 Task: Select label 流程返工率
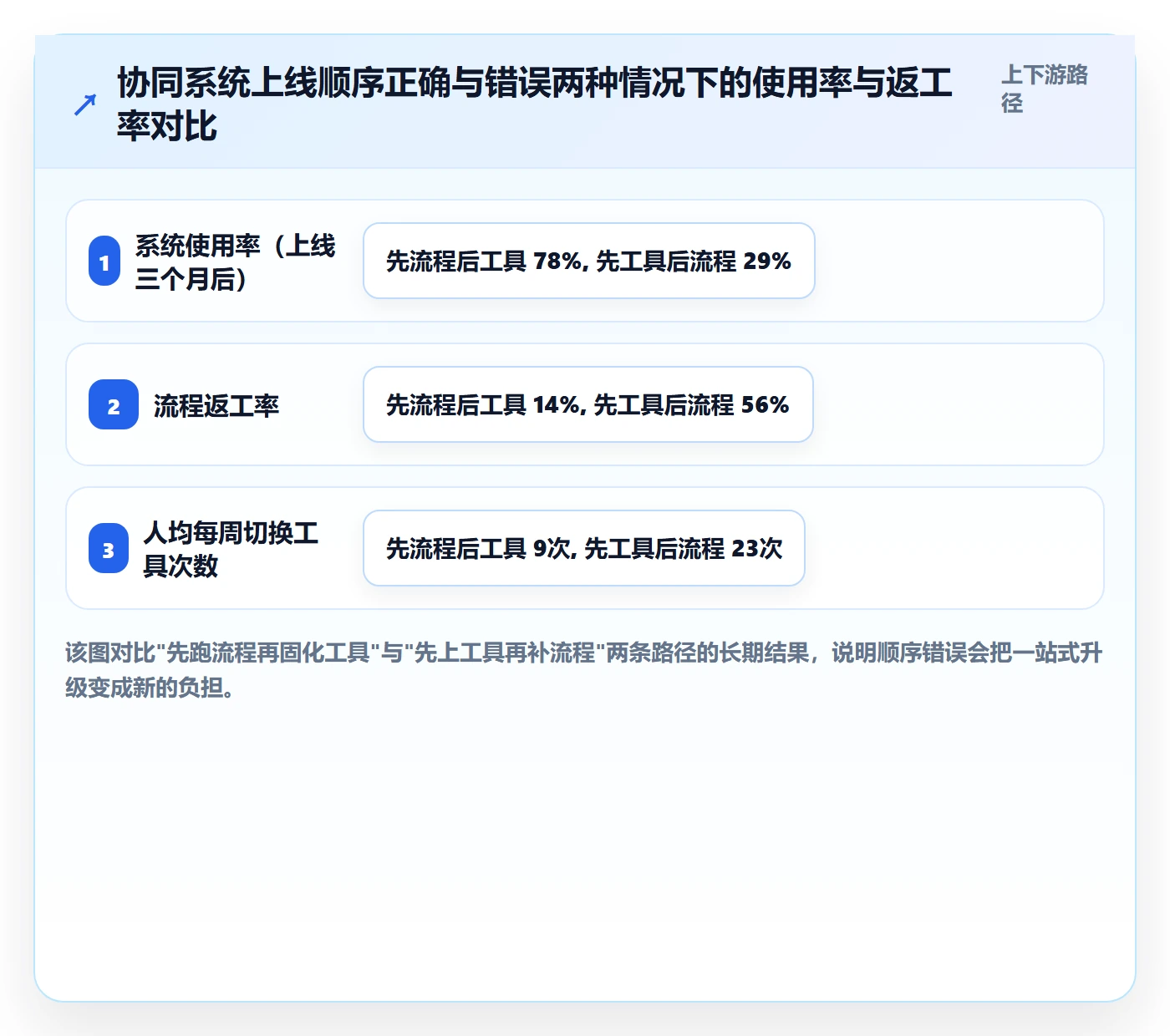coord(216,406)
